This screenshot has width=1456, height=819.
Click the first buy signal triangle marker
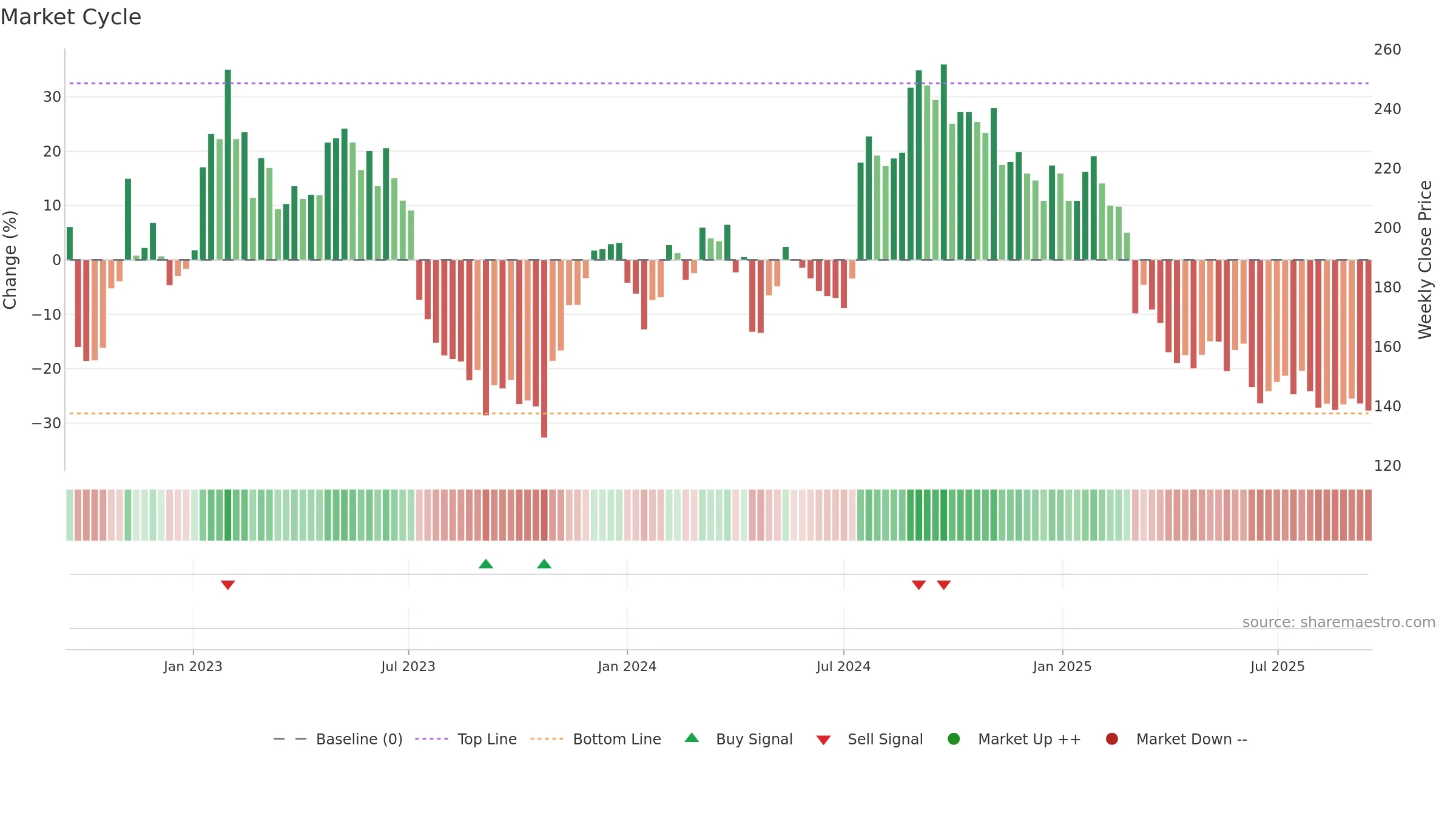click(486, 564)
